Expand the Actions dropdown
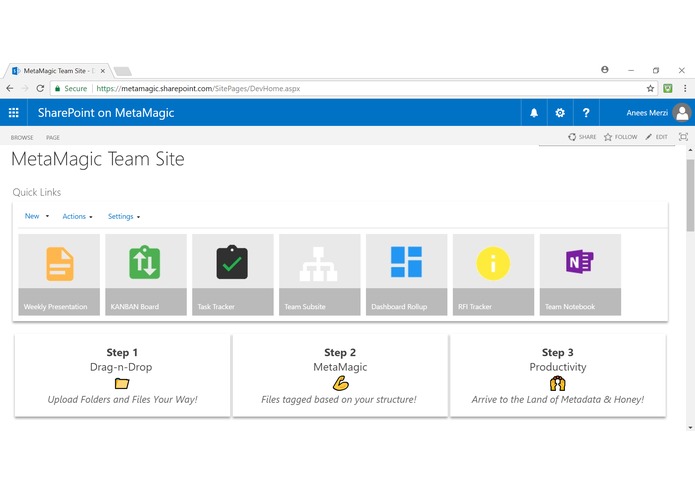 pos(77,216)
